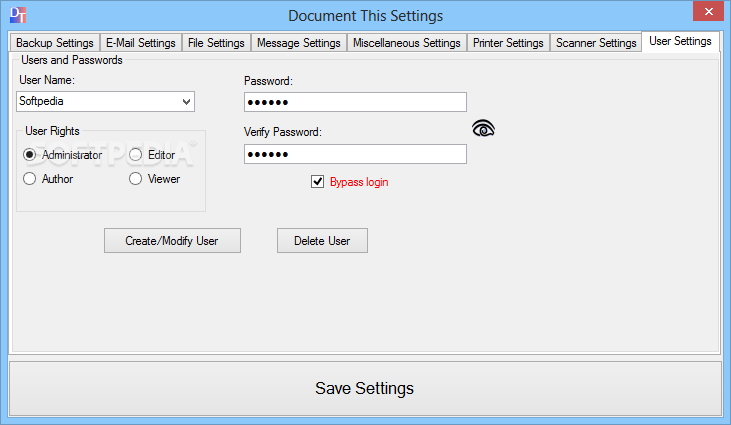
Task: Go to File Settings tab
Action: (x=216, y=43)
